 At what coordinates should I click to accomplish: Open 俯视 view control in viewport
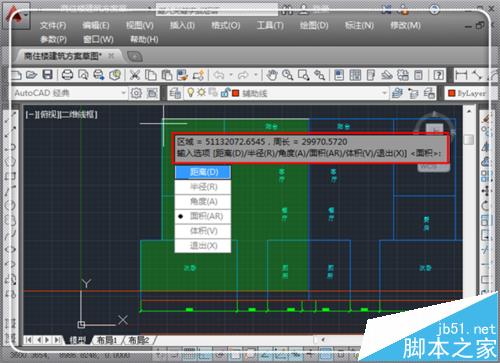pos(49,115)
